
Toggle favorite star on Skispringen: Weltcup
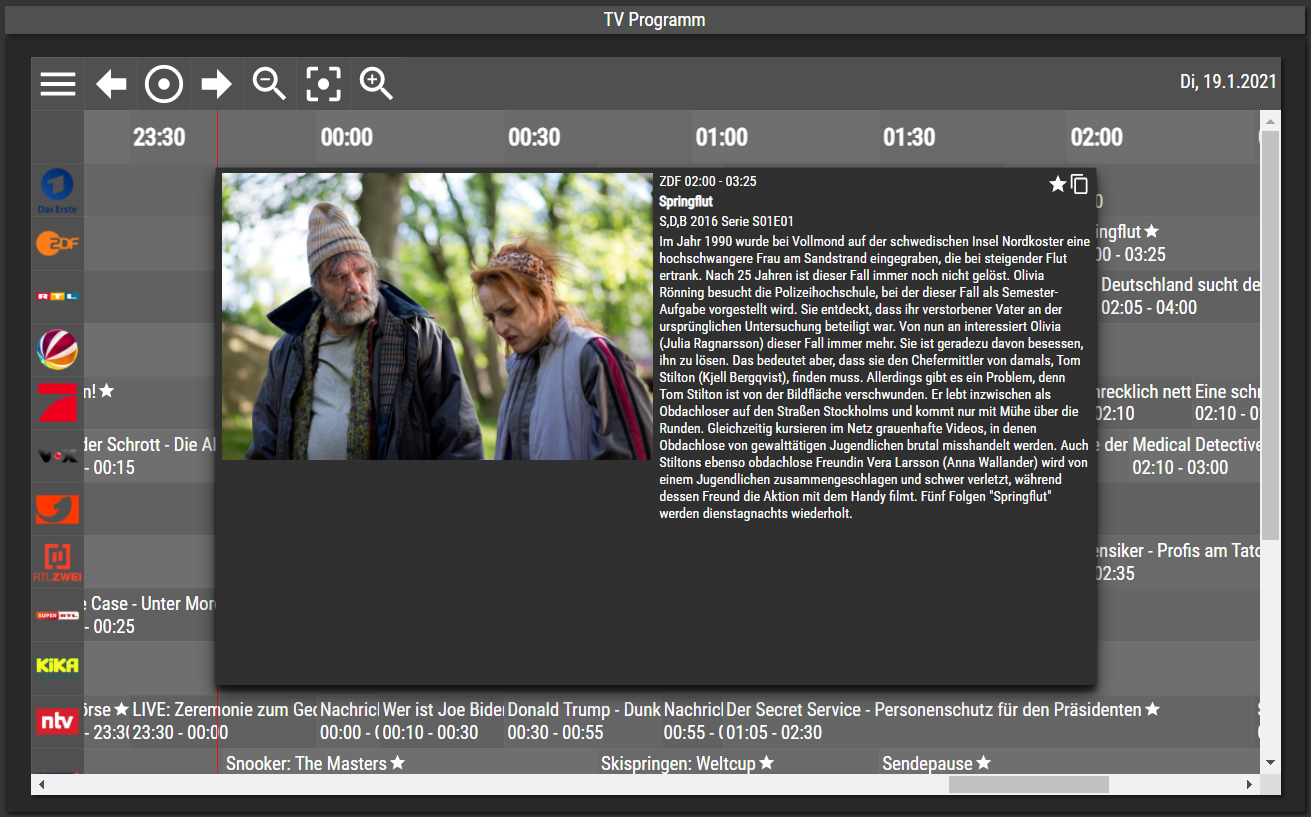[766, 763]
